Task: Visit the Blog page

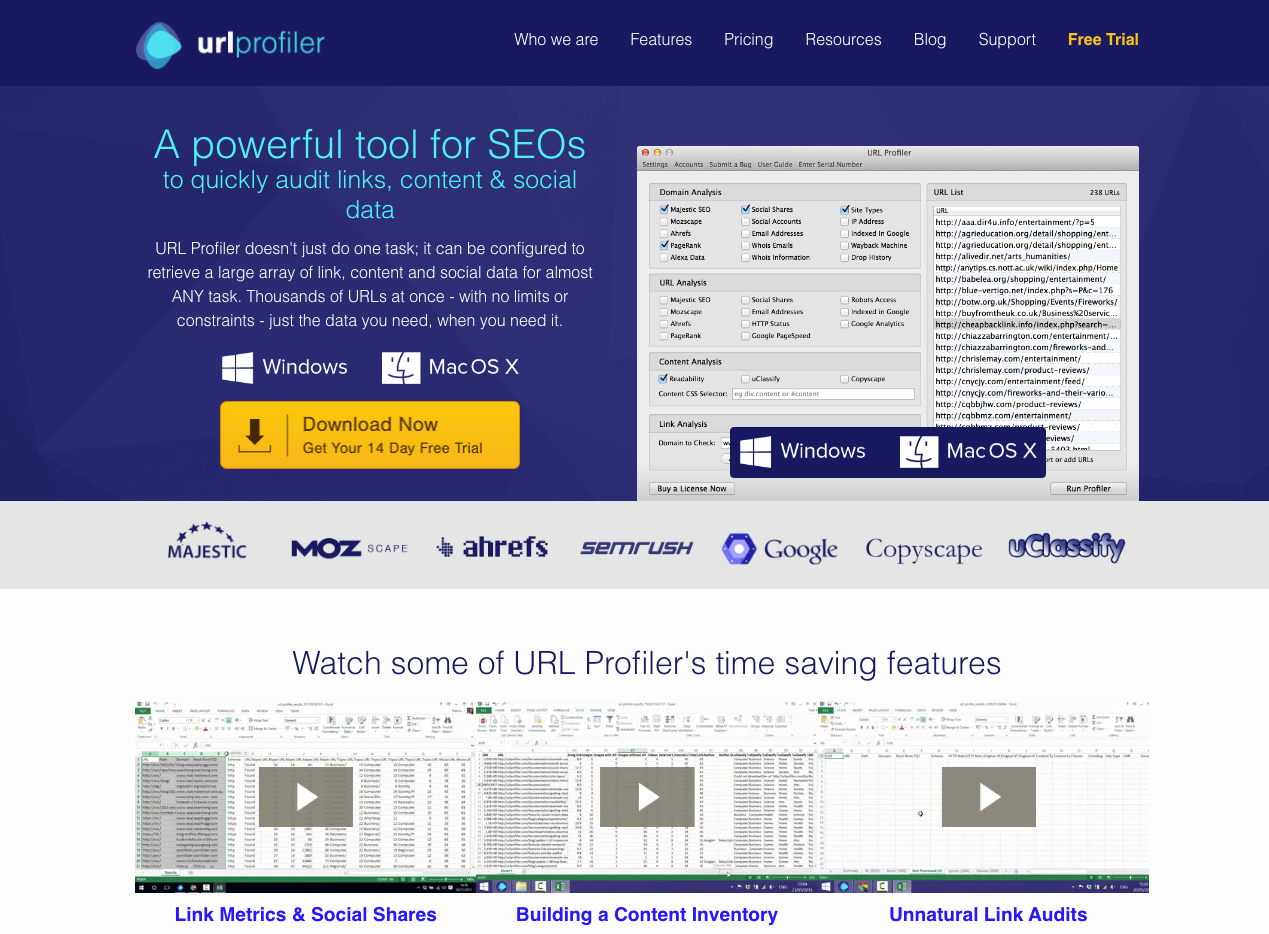Action: pyautogui.click(x=930, y=40)
